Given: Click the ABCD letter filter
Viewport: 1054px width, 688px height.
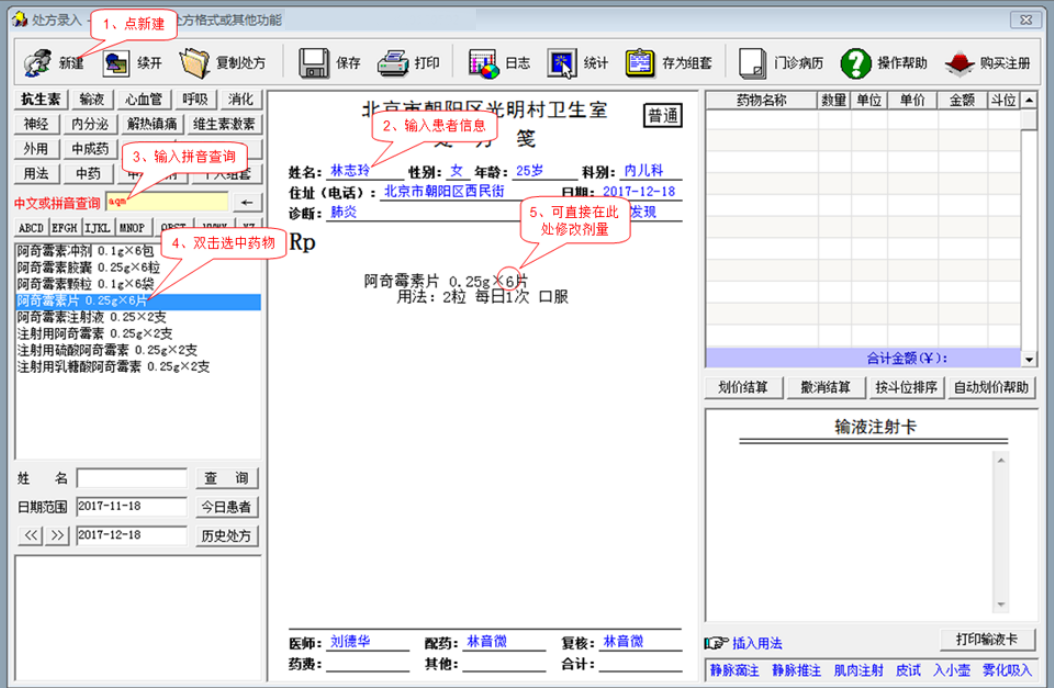Looking at the screenshot, I should pyautogui.click(x=31, y=228).
